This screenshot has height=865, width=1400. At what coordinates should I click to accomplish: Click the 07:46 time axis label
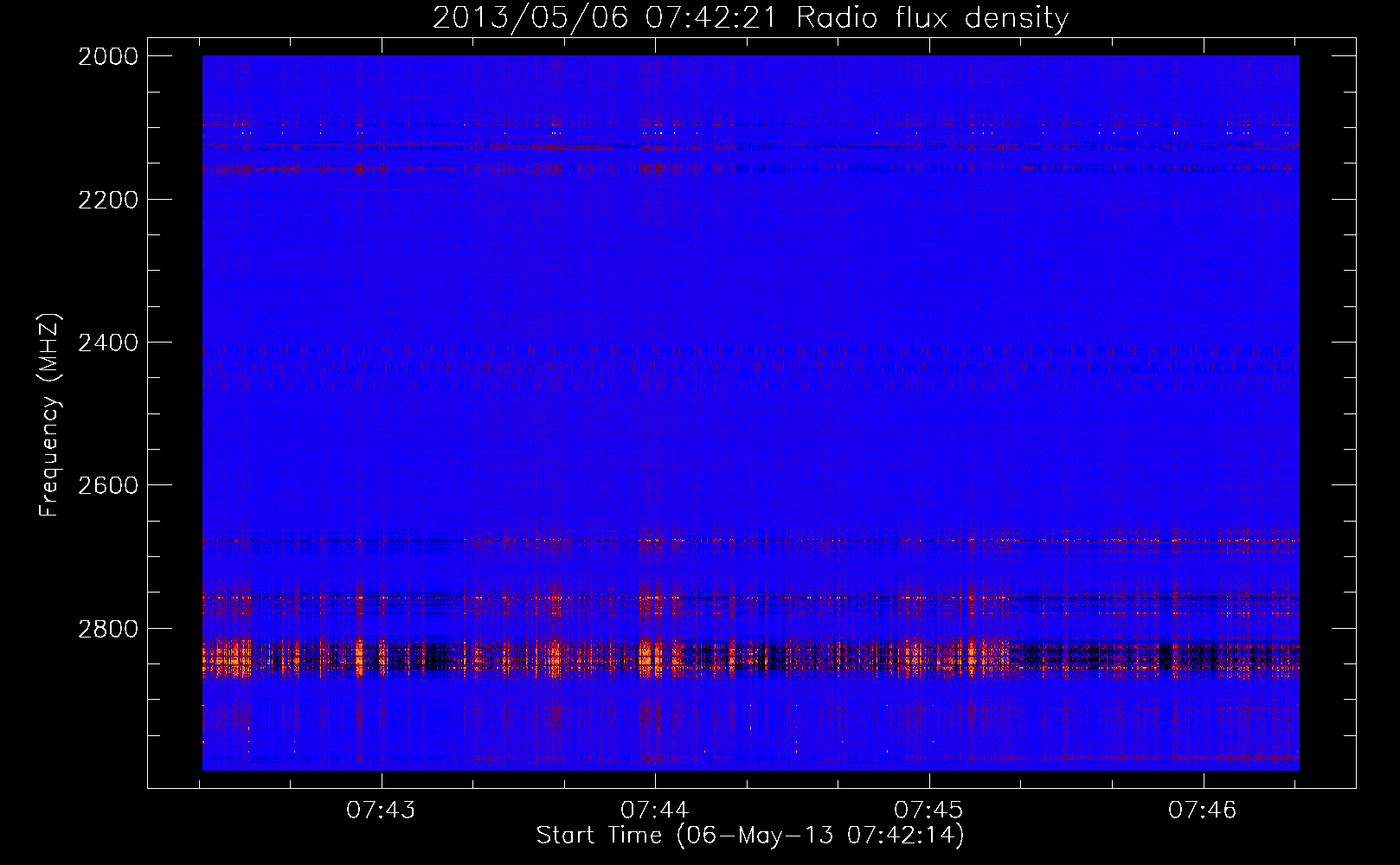tap(1203, 810)
